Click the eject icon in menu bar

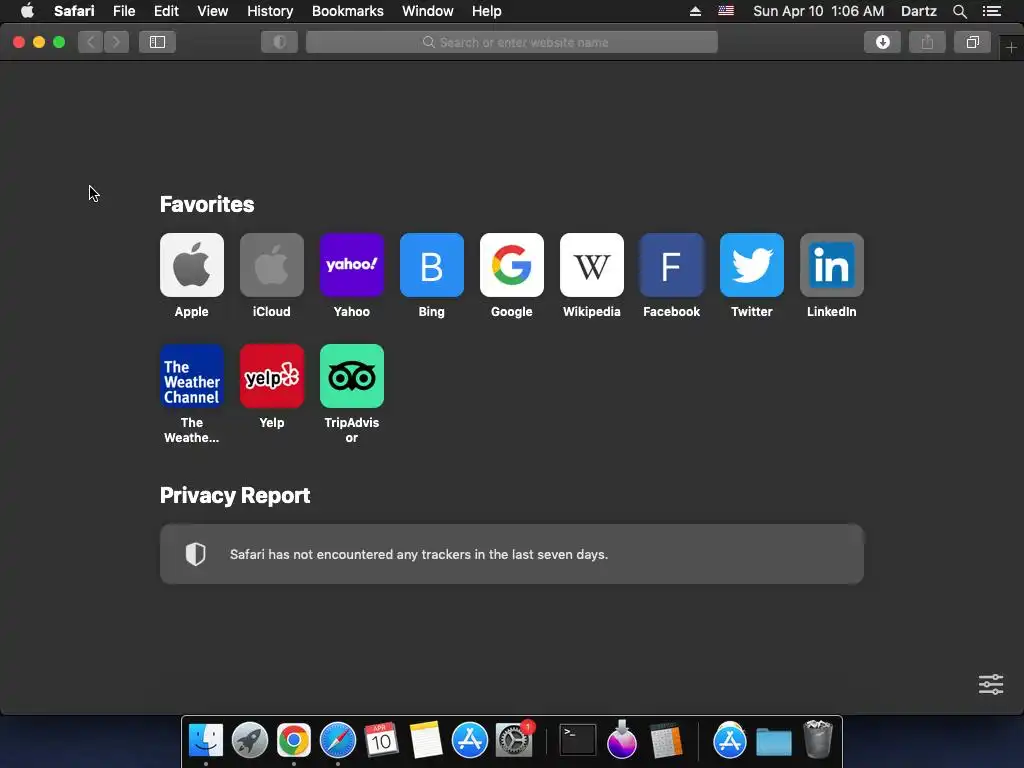(696, 11)
